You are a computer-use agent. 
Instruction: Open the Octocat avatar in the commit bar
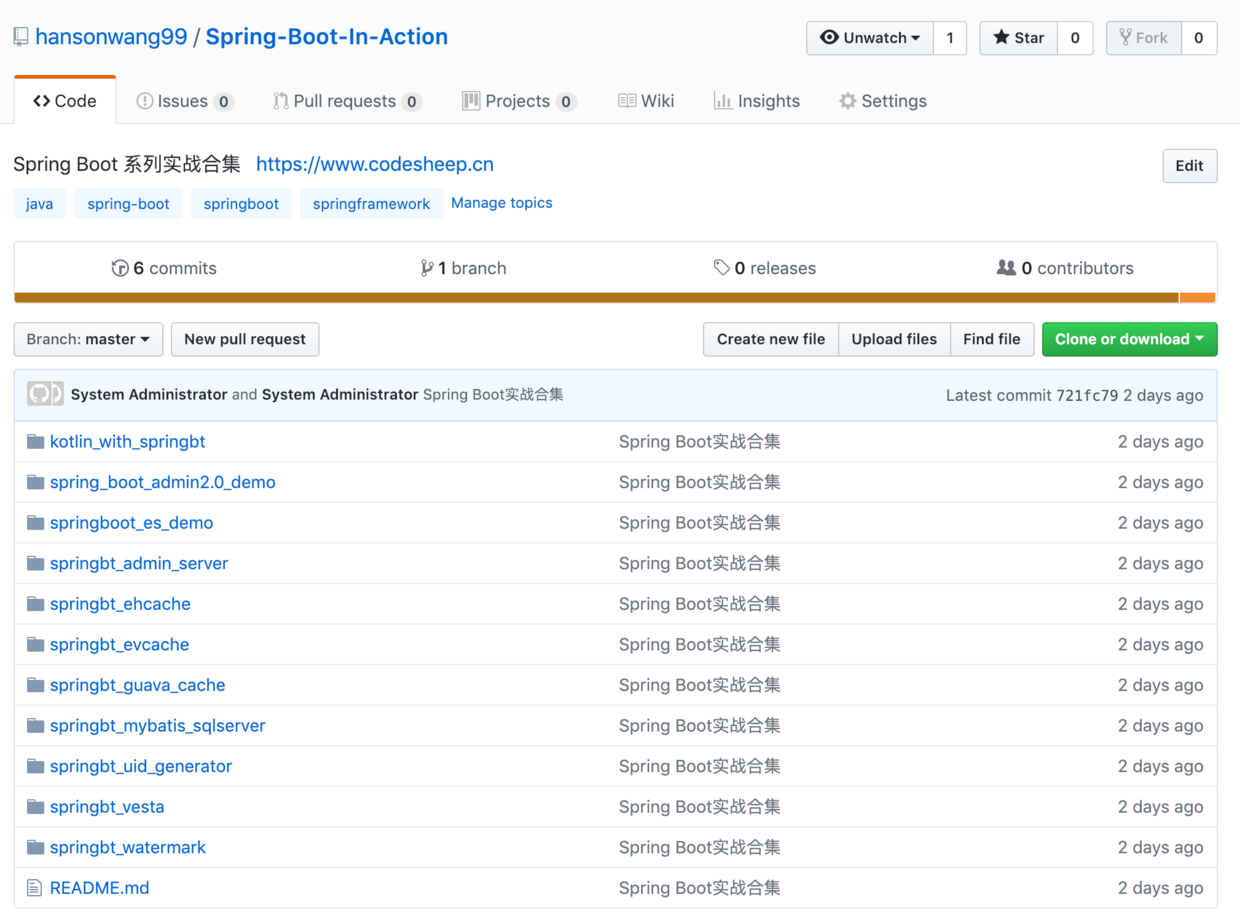pos(45,394)
